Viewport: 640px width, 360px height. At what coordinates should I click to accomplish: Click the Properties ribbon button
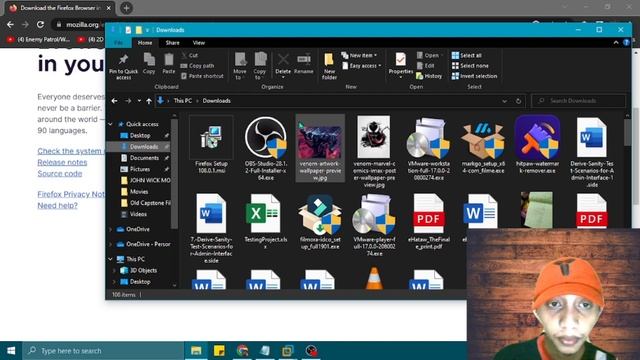(x=400, y=65)
